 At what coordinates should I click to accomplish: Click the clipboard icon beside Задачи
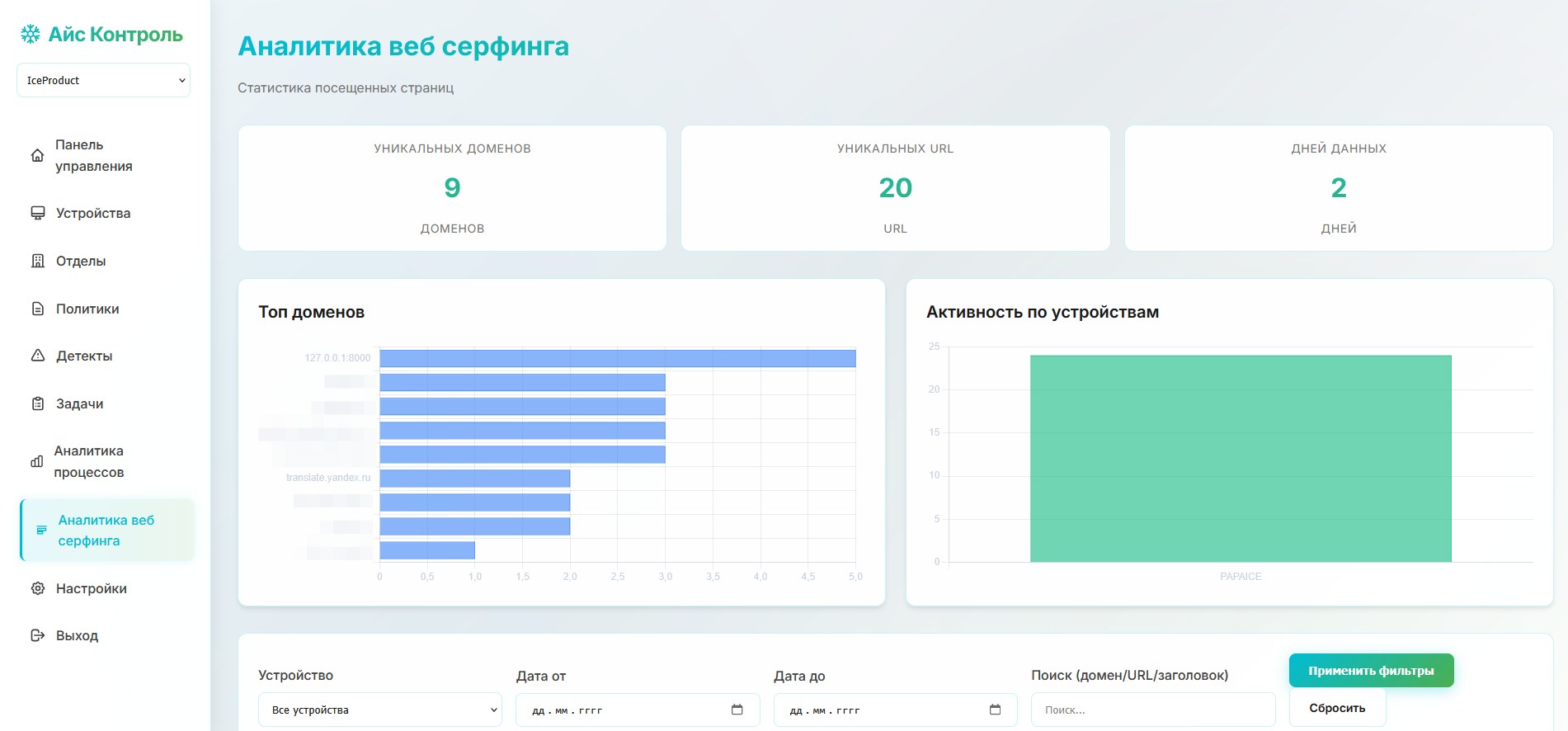(x=38, y=403)
